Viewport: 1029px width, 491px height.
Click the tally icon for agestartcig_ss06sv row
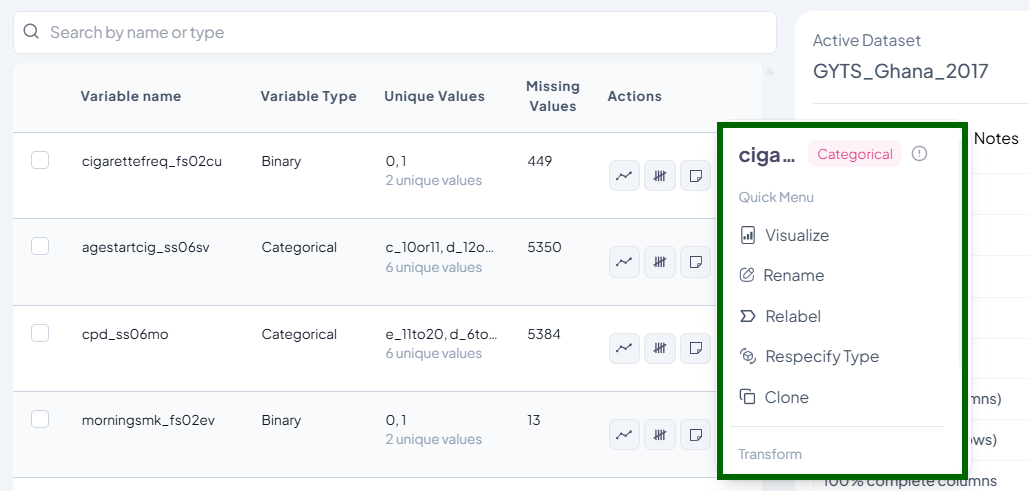coord(659,262)
